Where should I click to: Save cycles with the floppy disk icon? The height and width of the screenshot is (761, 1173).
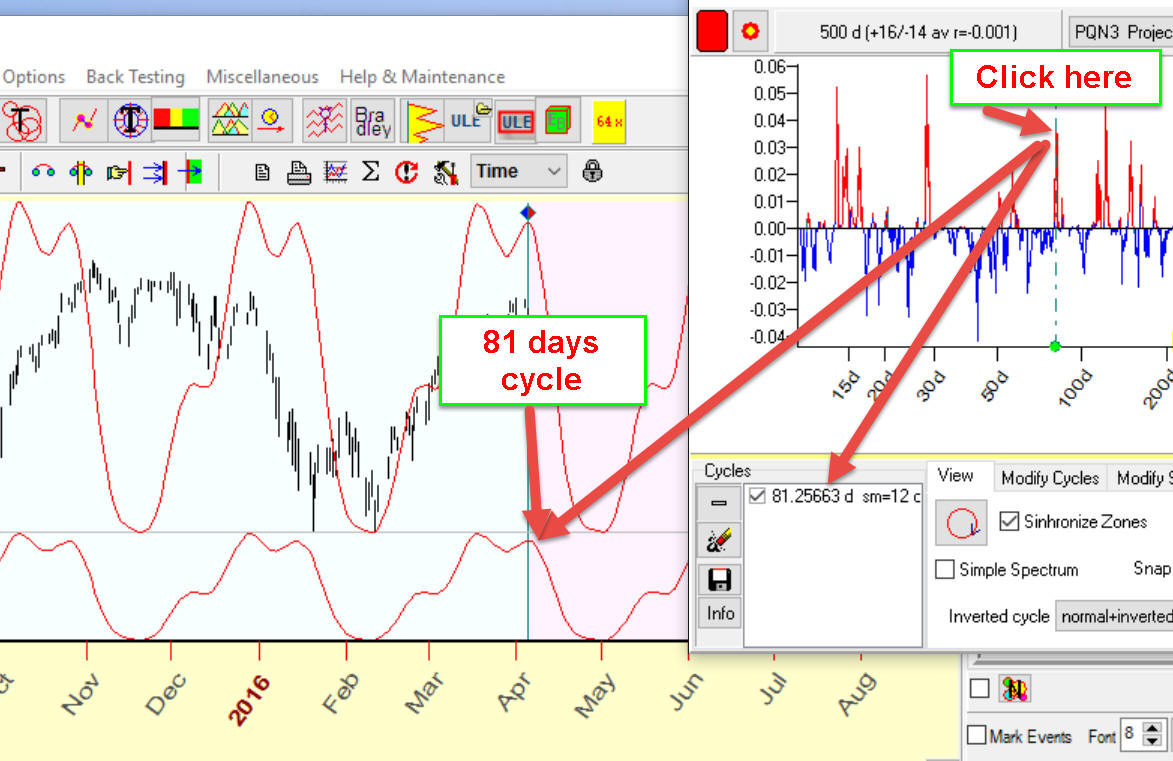[x=719, y=579]
